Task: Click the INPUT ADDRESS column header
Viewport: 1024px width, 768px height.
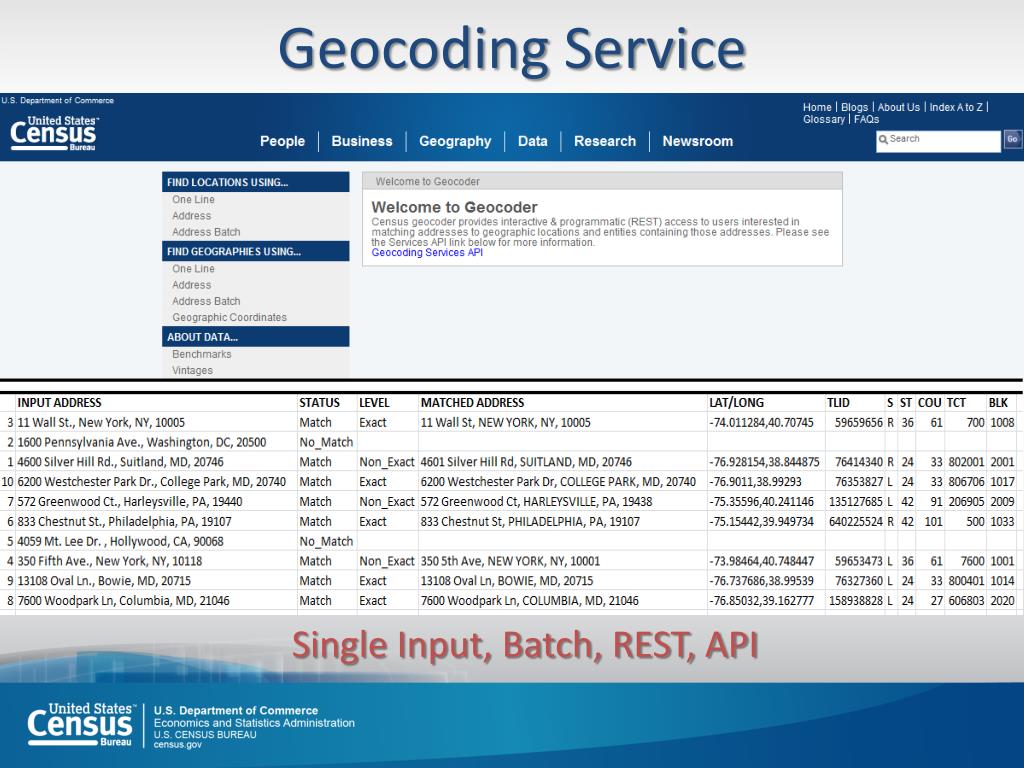Action: point(59,403)
